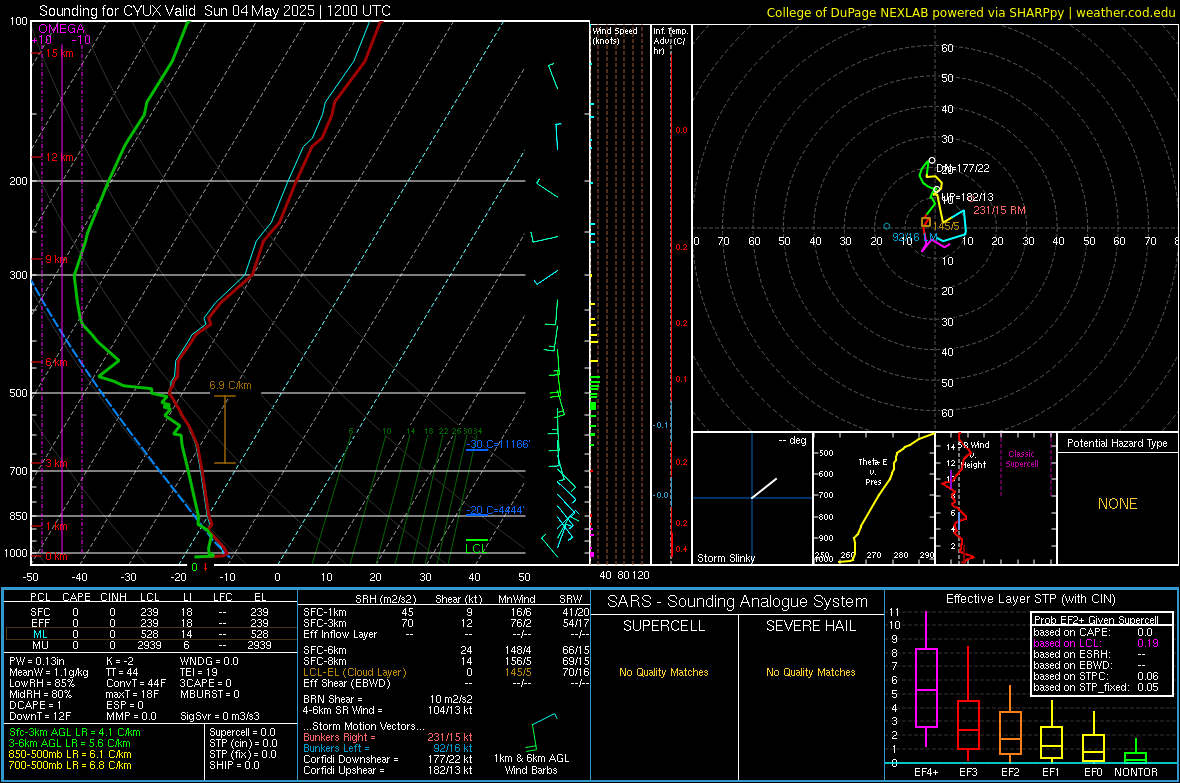This screenshot has width=1180, height=783.
Task: Click the '12 km' height marker
Action: (x=59, y=157)
